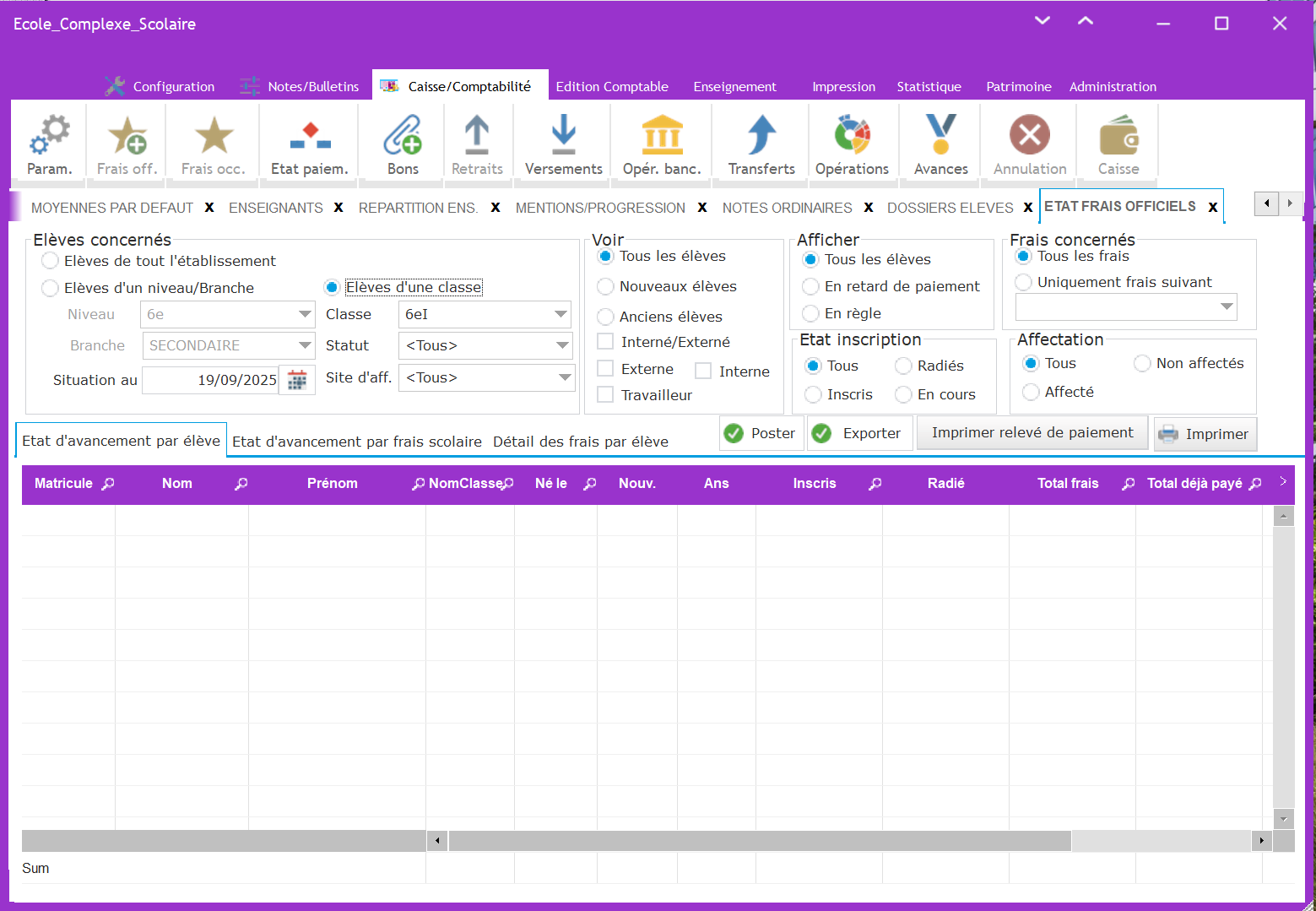
Task: Open calendar picker for Situation au
Action: [x=297, y=380]
